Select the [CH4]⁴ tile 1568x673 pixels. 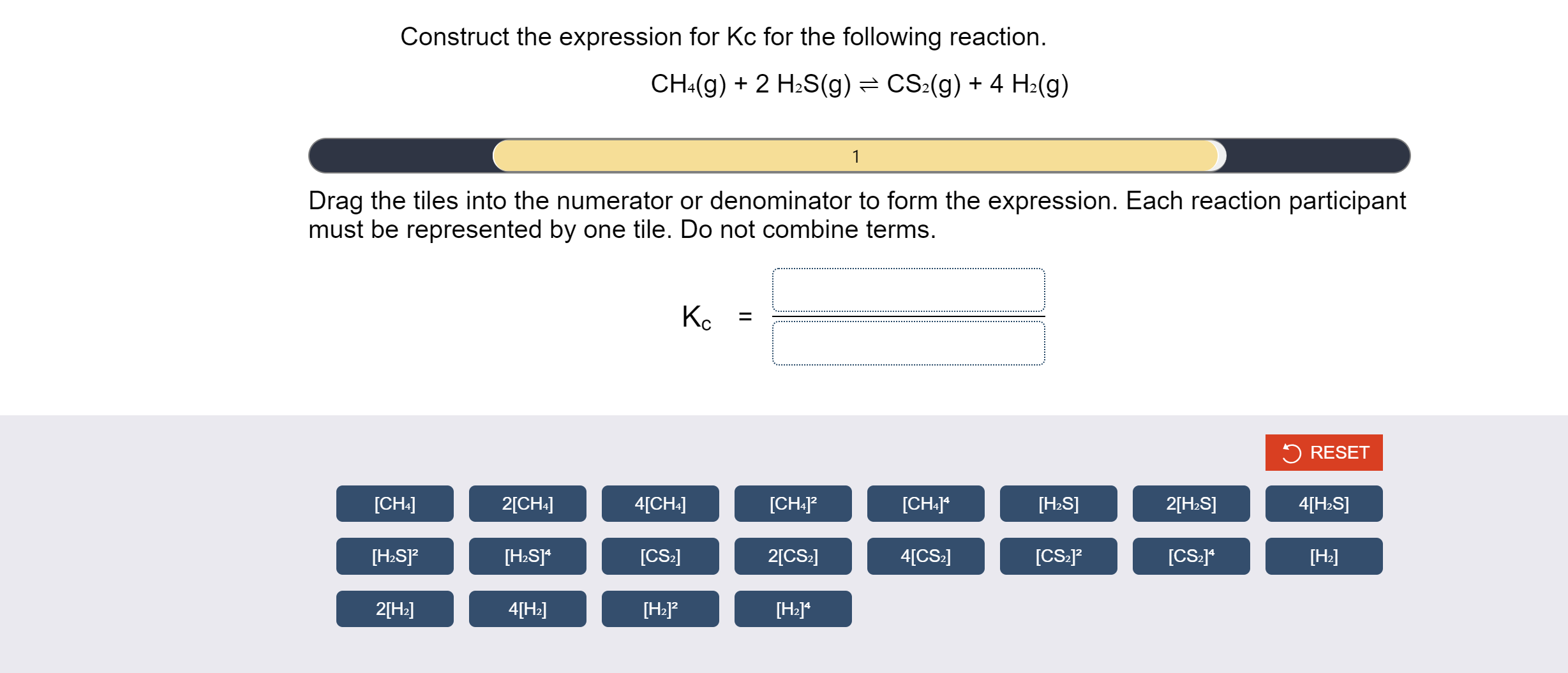pos(925,503)
